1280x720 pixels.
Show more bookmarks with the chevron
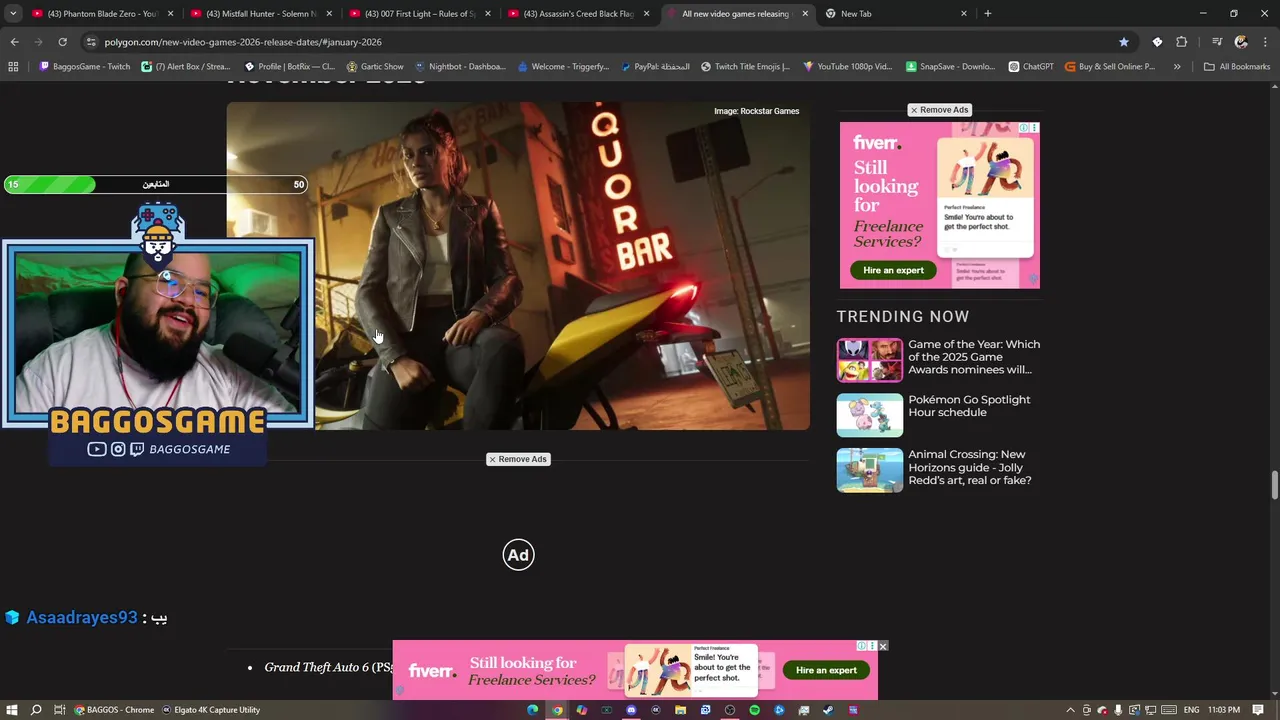click(x=1177, y=67)
